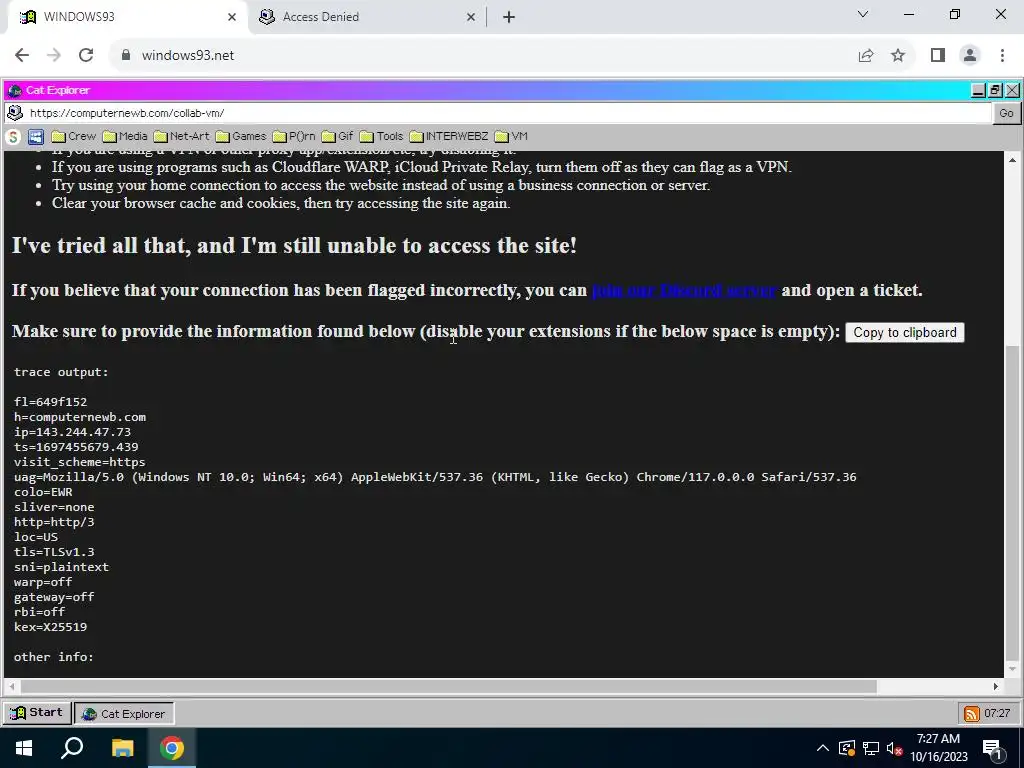The height and width of the screenshot is (768, 1024).
Task: Open the INTERWEBZ bookmark folder
Action: tap(449, 136)
